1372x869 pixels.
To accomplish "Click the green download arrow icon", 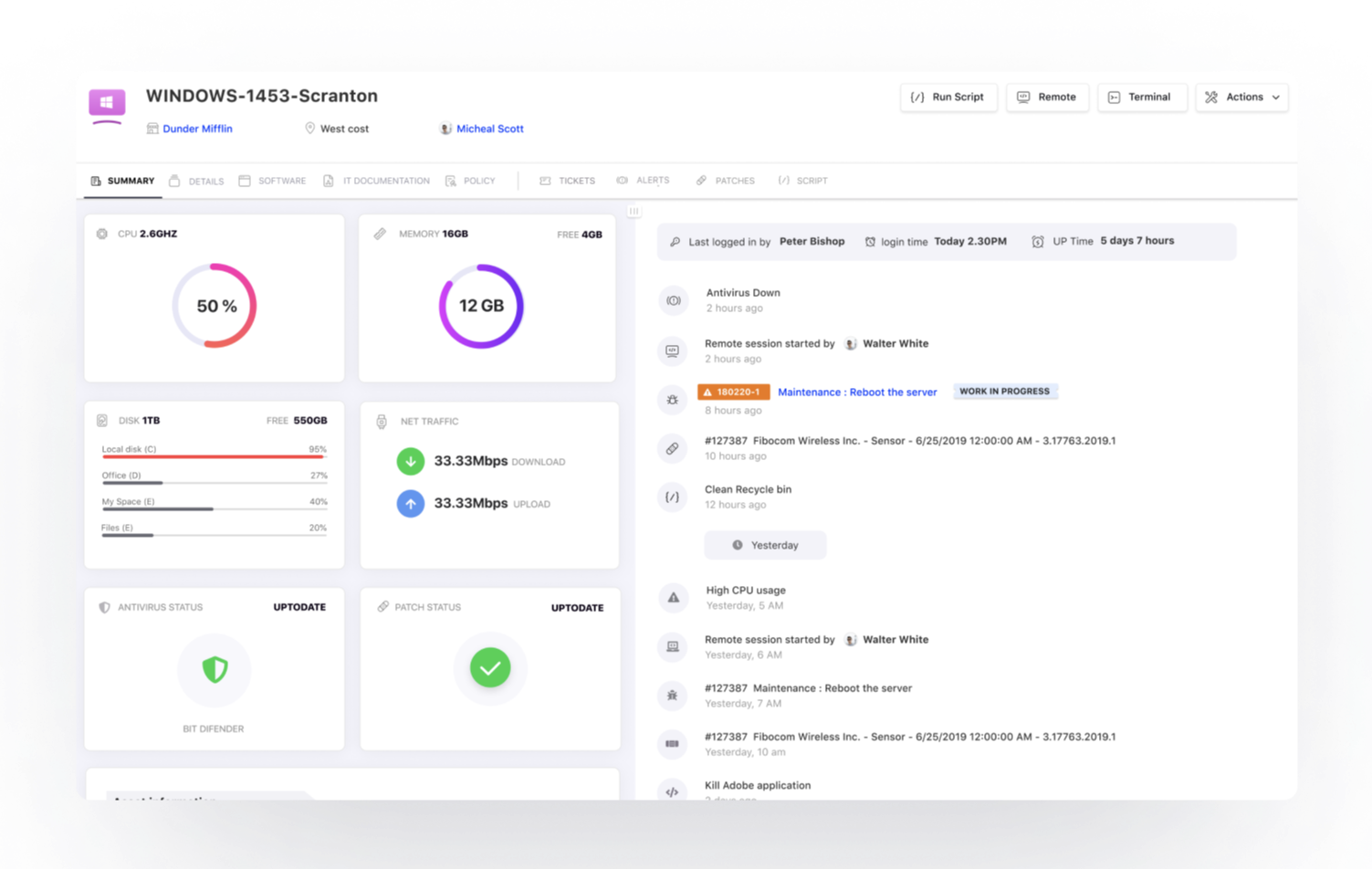I will [411, 461].
